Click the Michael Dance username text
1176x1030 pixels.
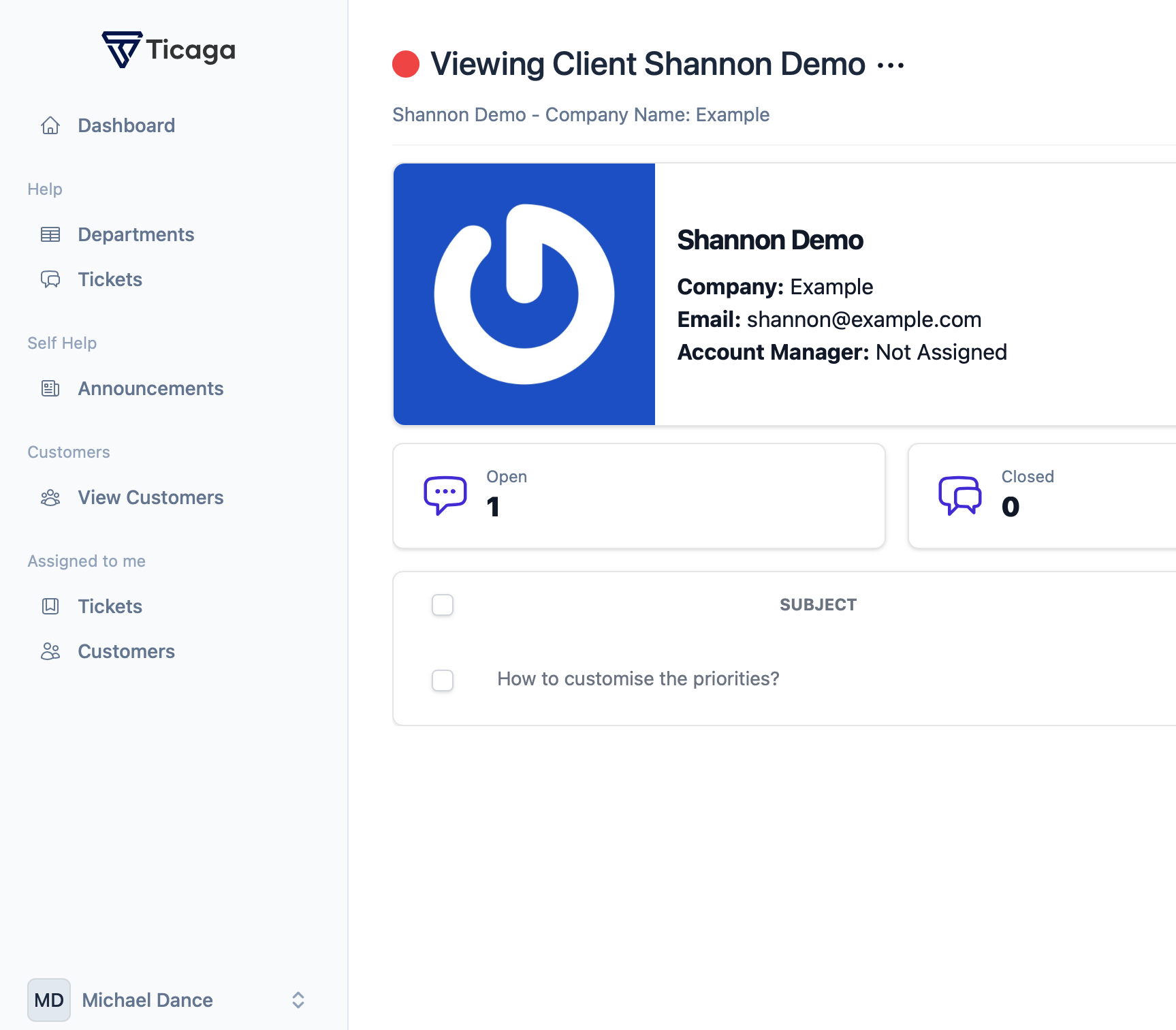coord(147,1000)
